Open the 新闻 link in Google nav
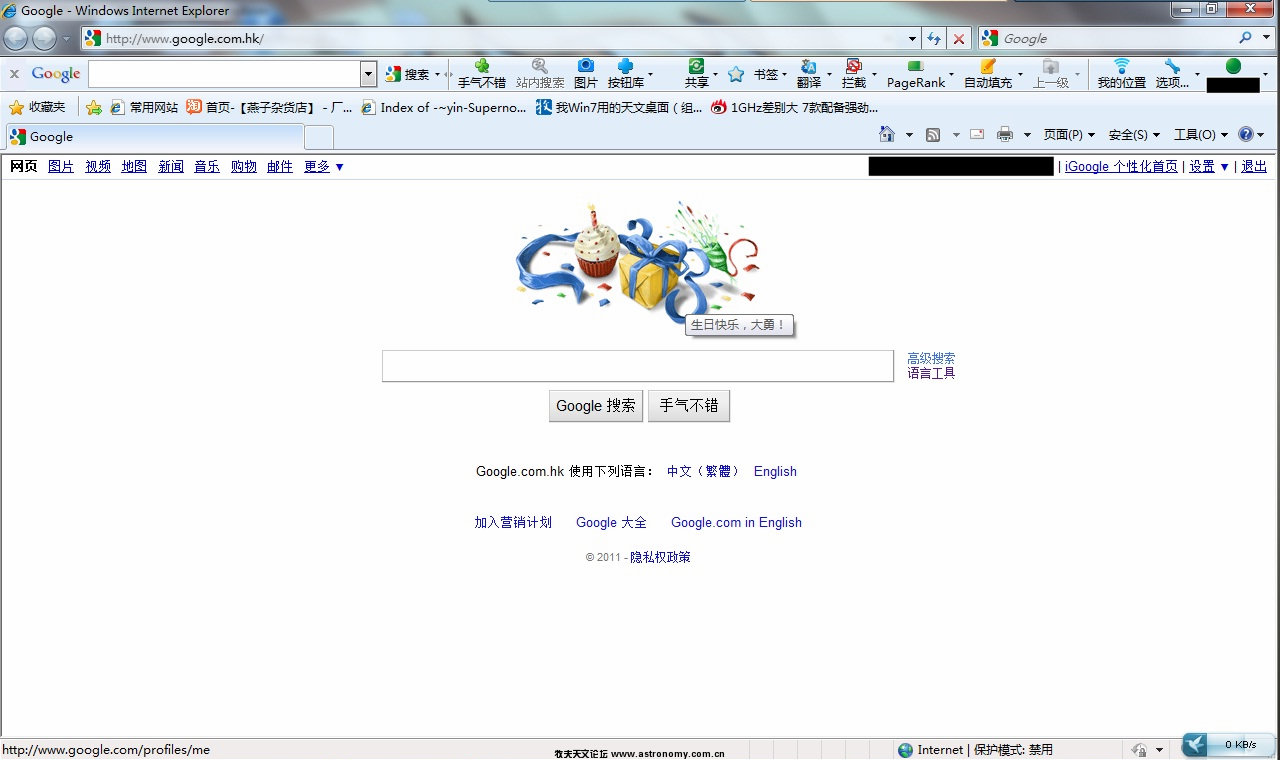This screenshot has width=1280, height=760. [x=171, y=167]
